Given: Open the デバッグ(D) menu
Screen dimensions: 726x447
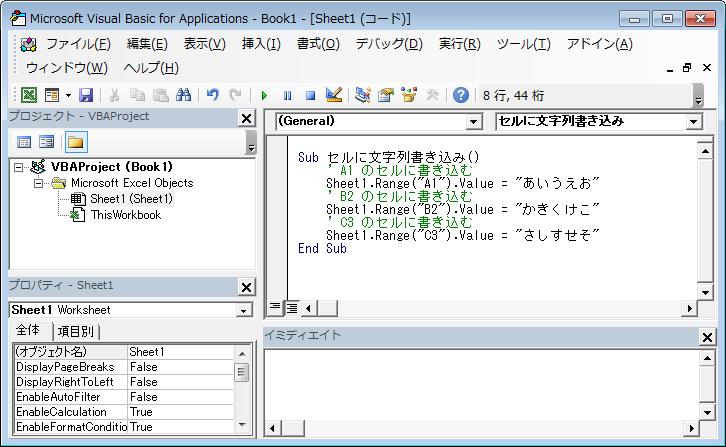Looking at the screenshot, I should (x=389, y=44).
